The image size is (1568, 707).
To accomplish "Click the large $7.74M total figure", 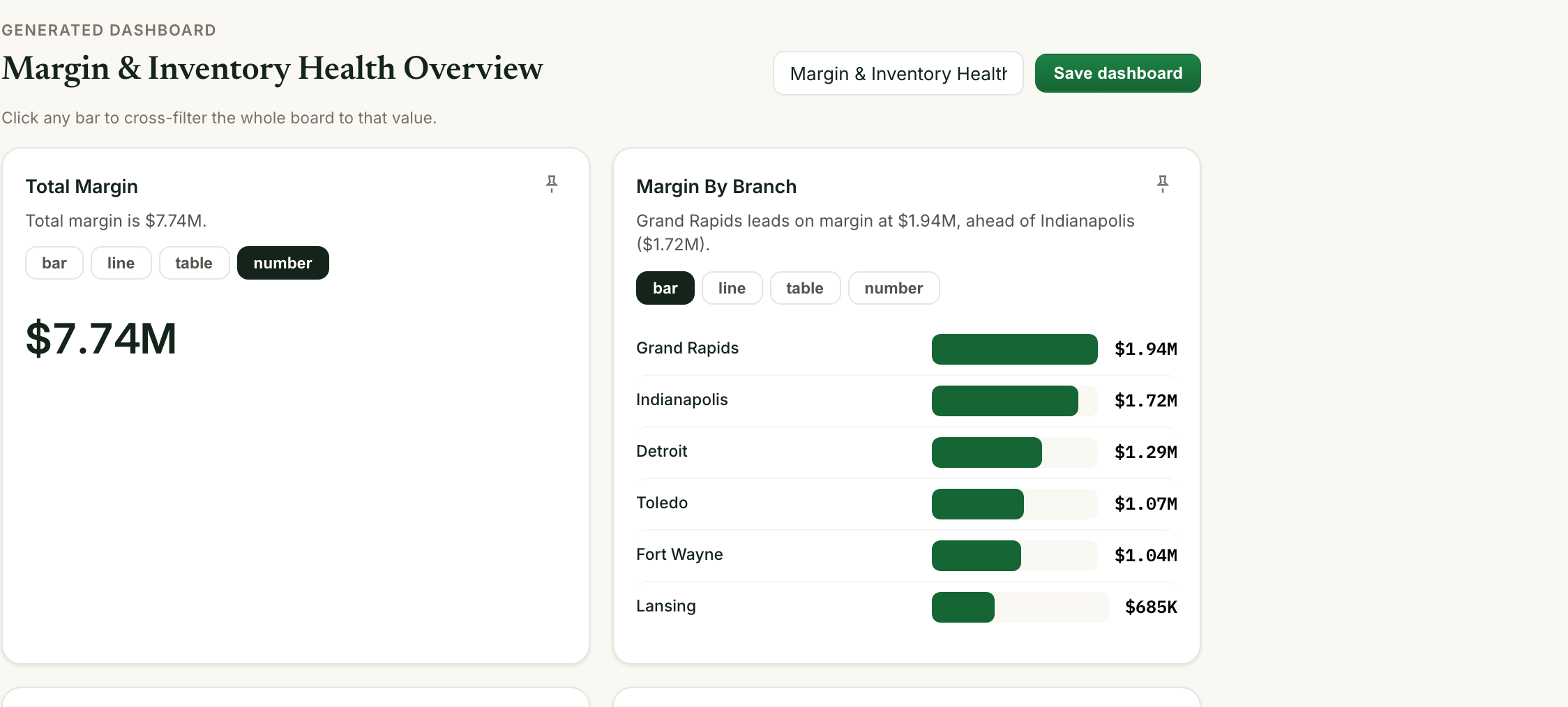I will point(101,339).
